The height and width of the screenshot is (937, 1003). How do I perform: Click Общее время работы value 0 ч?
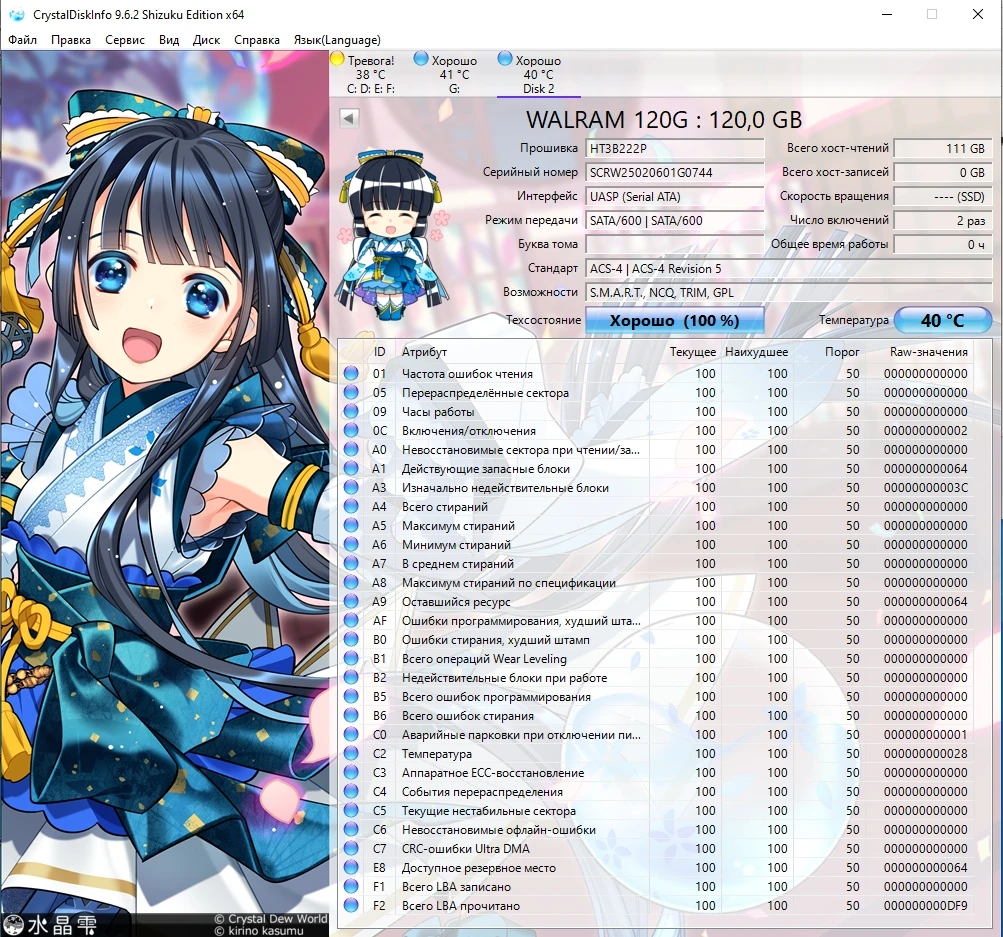point(943,244)
